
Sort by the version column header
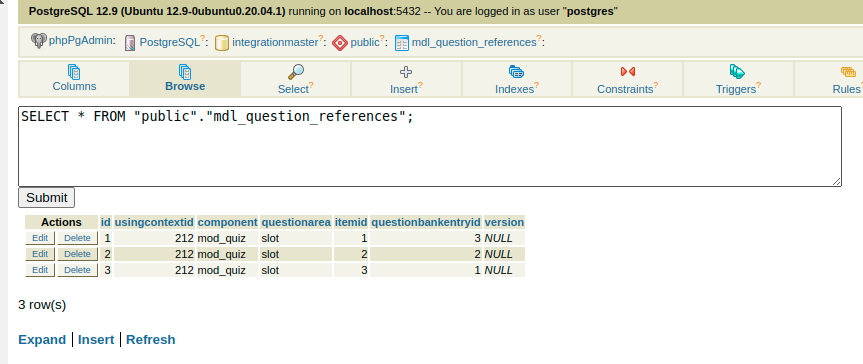pos(504,222)
